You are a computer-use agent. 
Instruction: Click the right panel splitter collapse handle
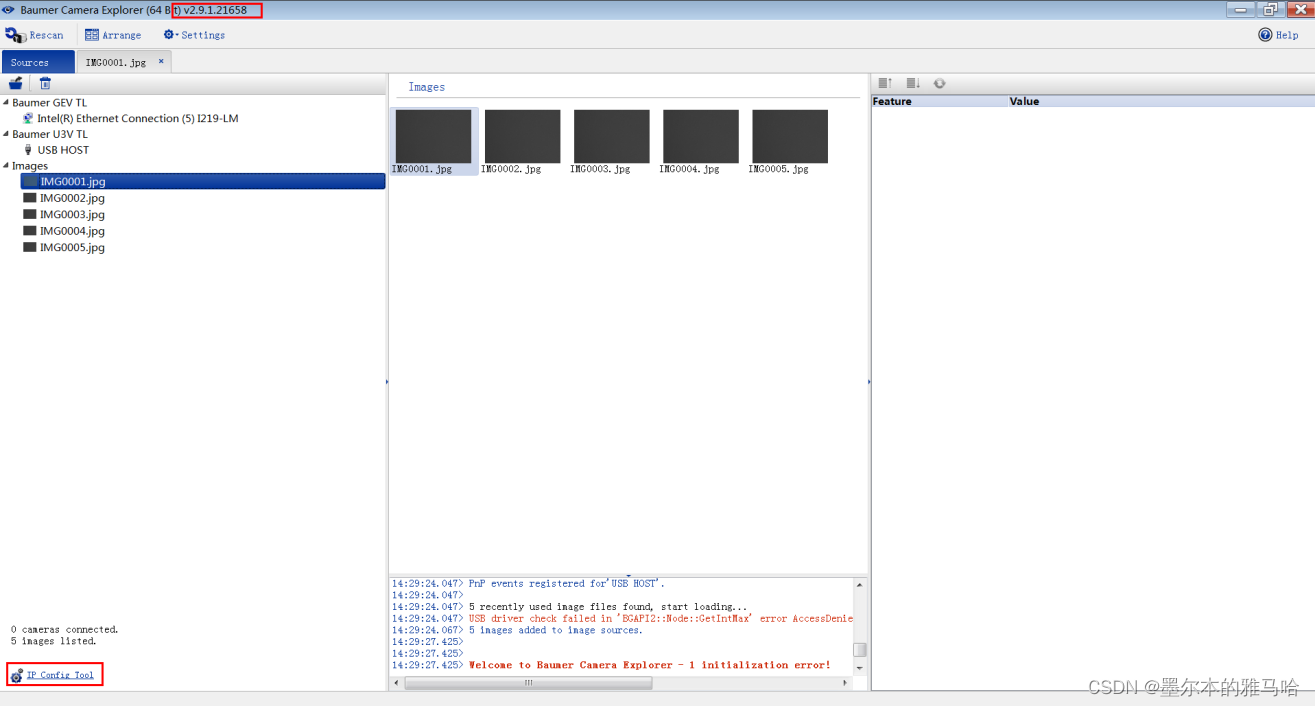point(869,381)
